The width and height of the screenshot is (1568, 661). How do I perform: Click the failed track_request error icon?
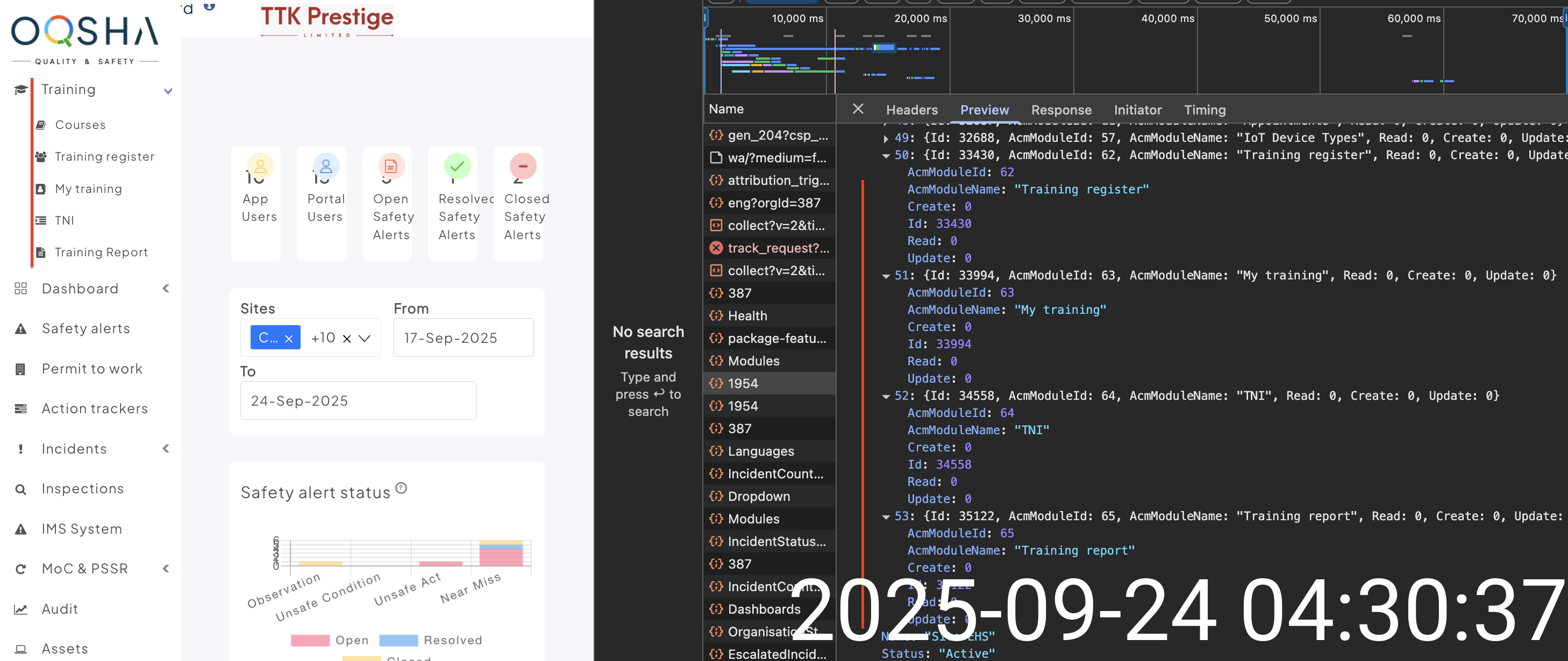[716, 248]
